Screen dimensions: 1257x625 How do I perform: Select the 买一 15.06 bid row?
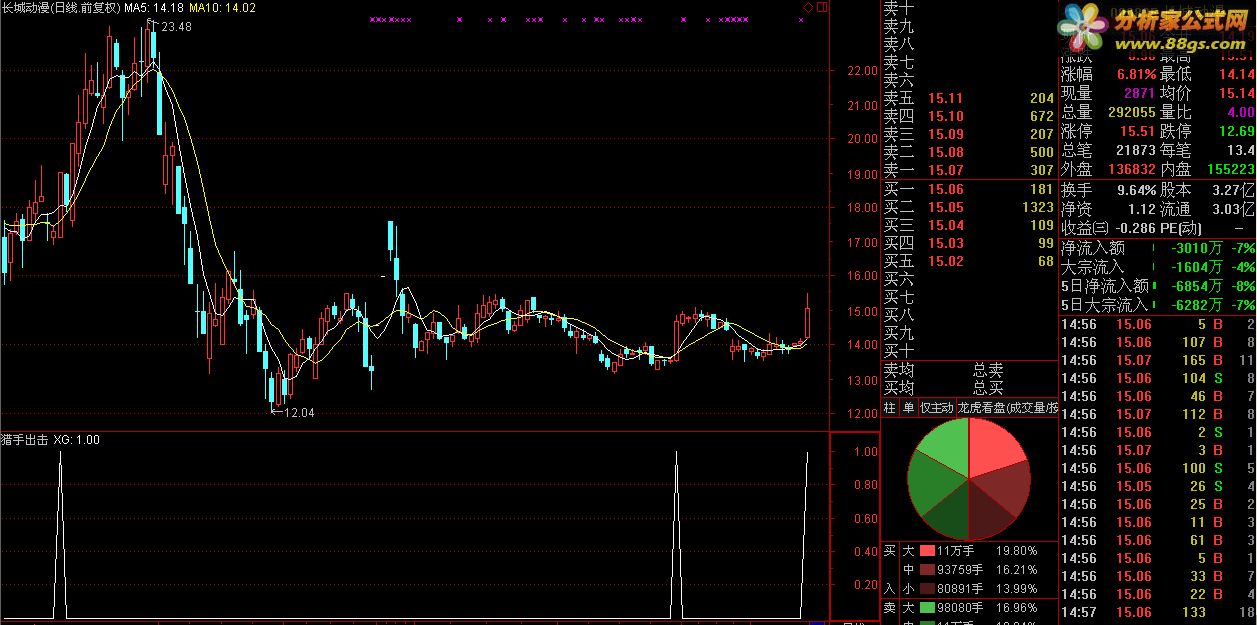[969, 189]
